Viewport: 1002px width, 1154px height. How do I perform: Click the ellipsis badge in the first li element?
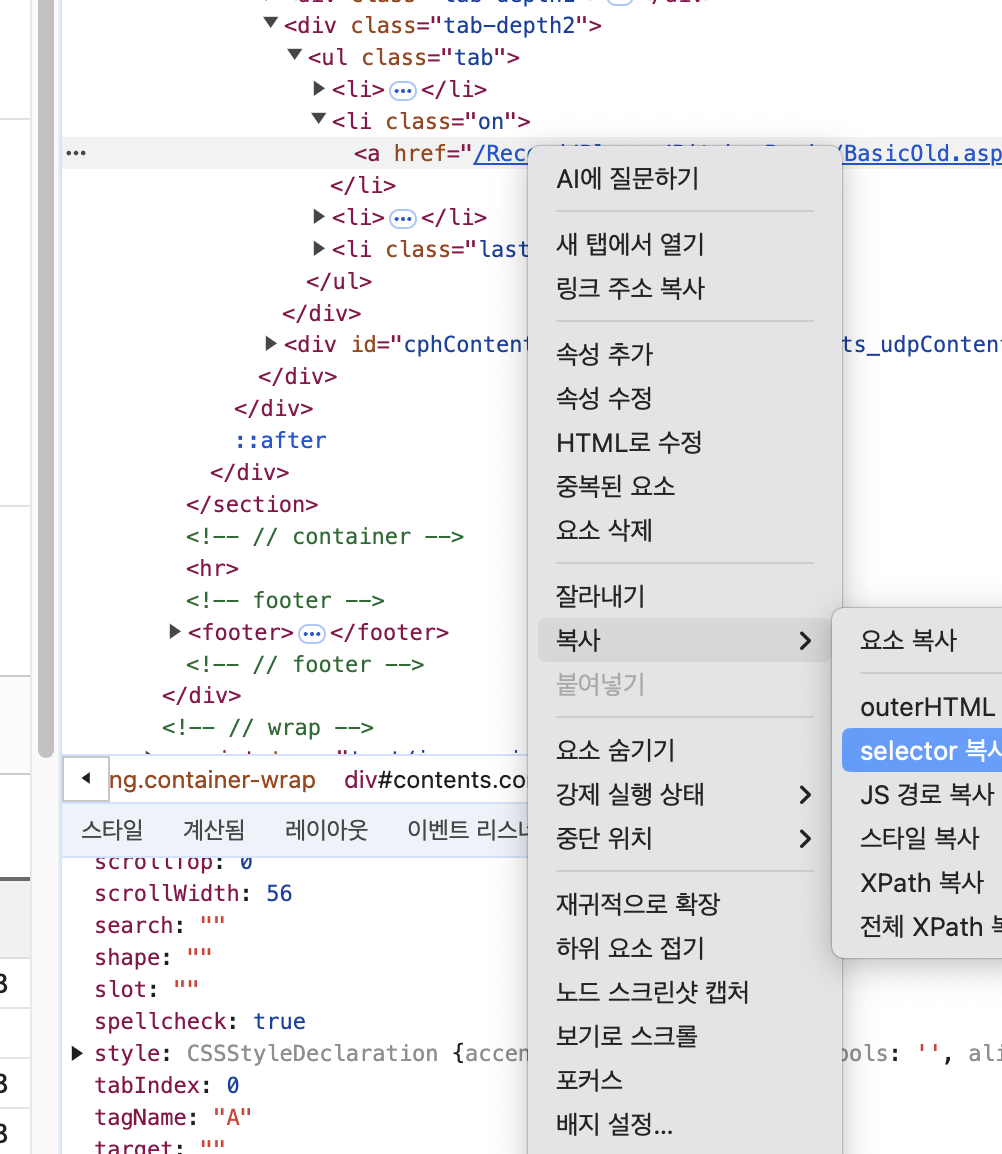403,91
